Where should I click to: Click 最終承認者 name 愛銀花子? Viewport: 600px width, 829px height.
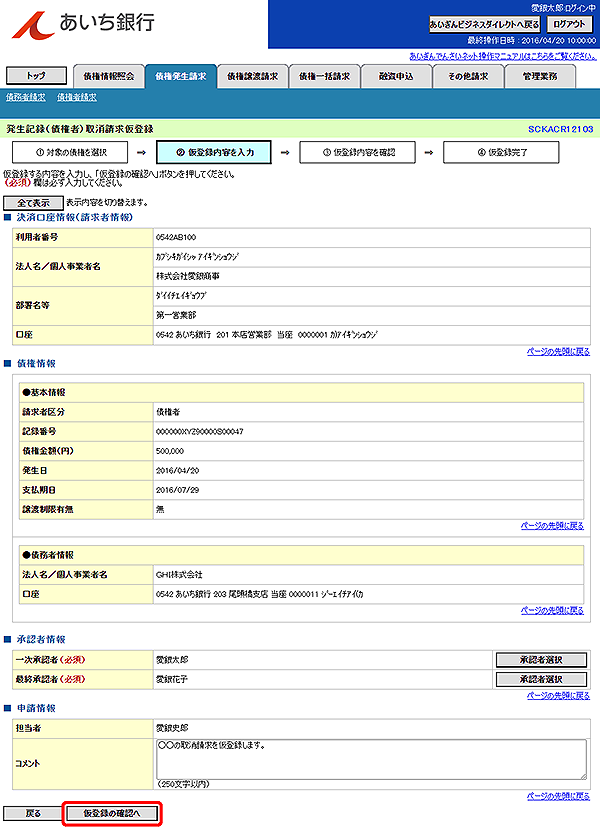(172, 679)
